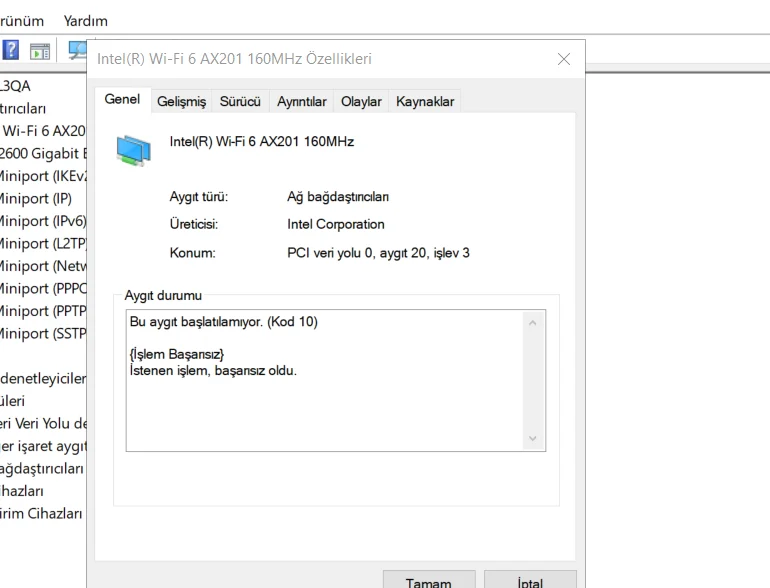
Task: Click the monitor scan hardware toolbar icon
Action: (x=77, y=50)
